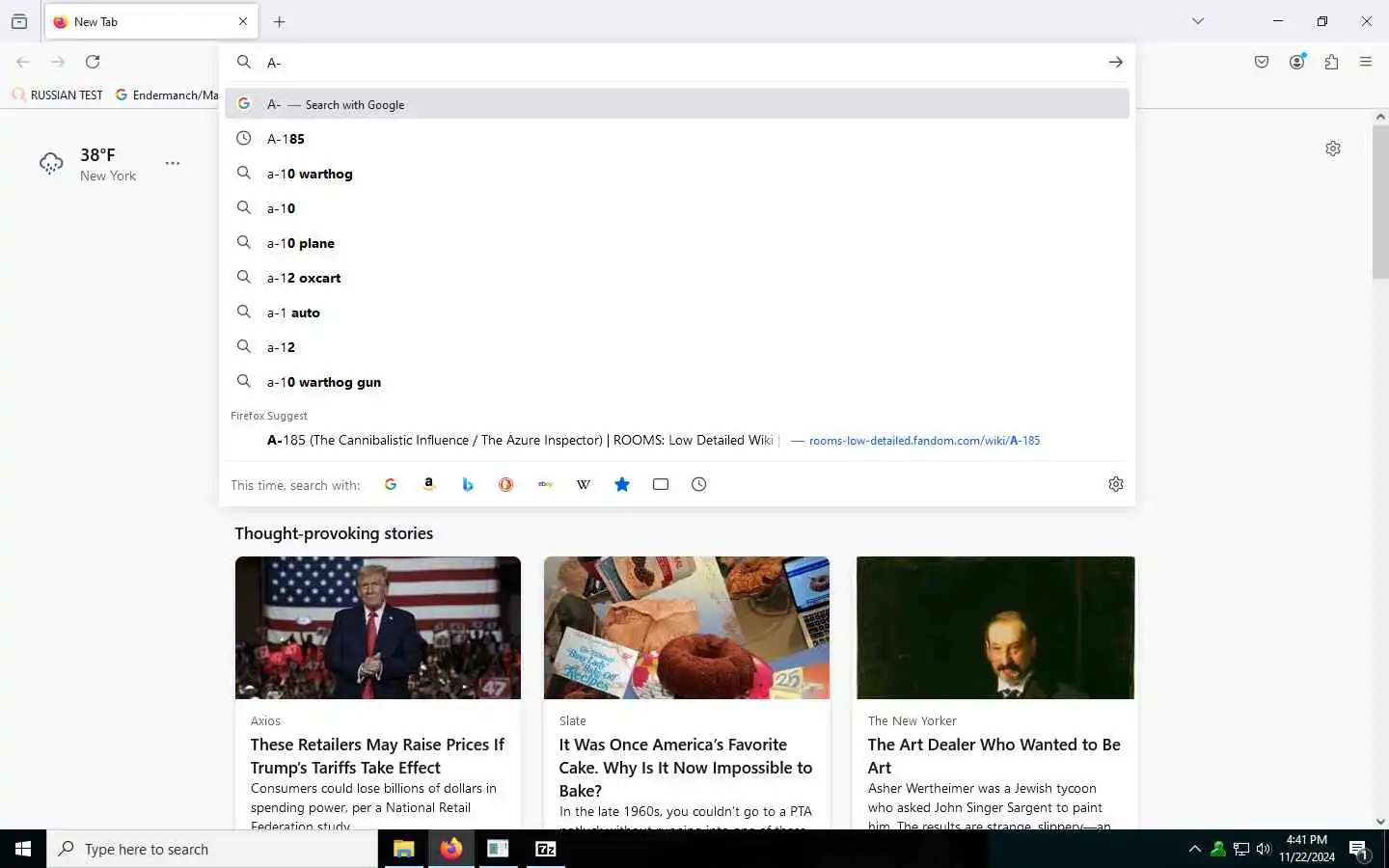Open the Extensions puzzle icon

point(1332,62)
